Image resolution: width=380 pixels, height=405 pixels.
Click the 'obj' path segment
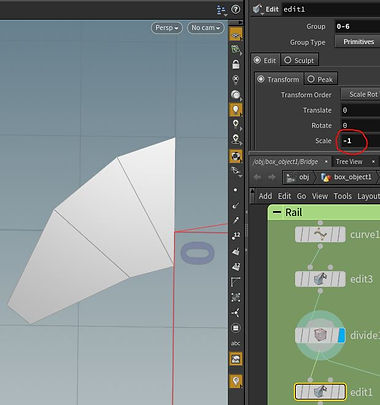tap(298, 177)
